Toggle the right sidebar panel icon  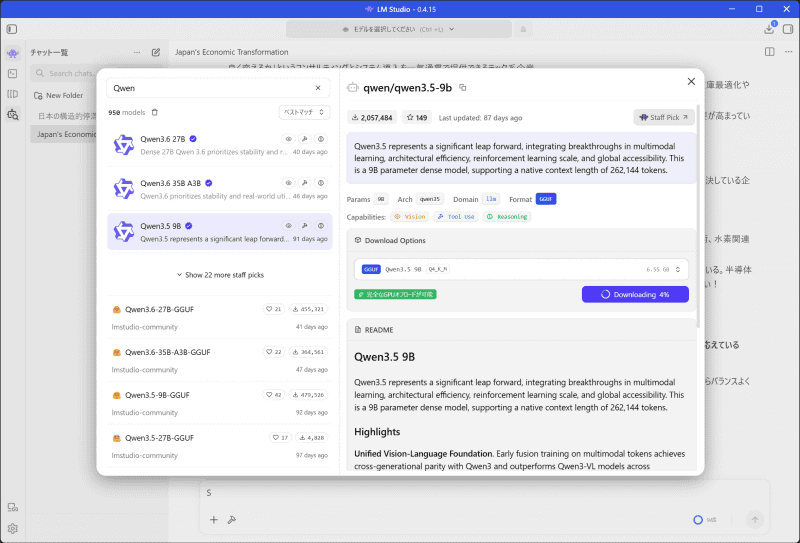point(788,29)
